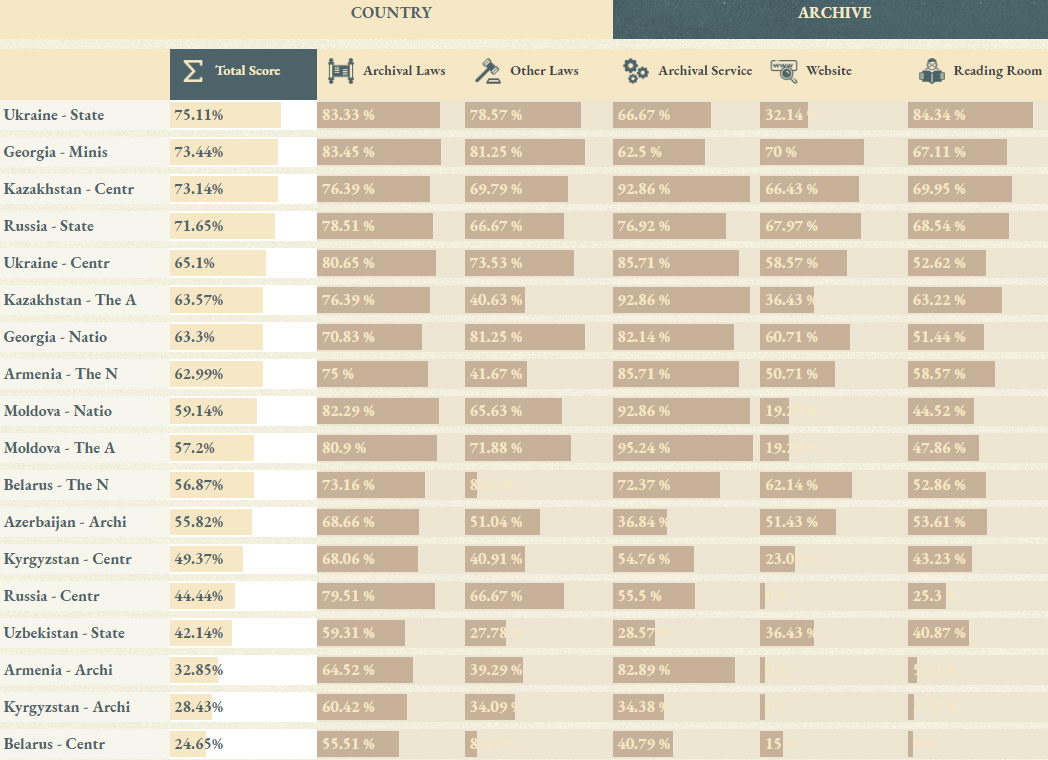Click the 70% Website bar for Georgia

[x=811, y=152]
